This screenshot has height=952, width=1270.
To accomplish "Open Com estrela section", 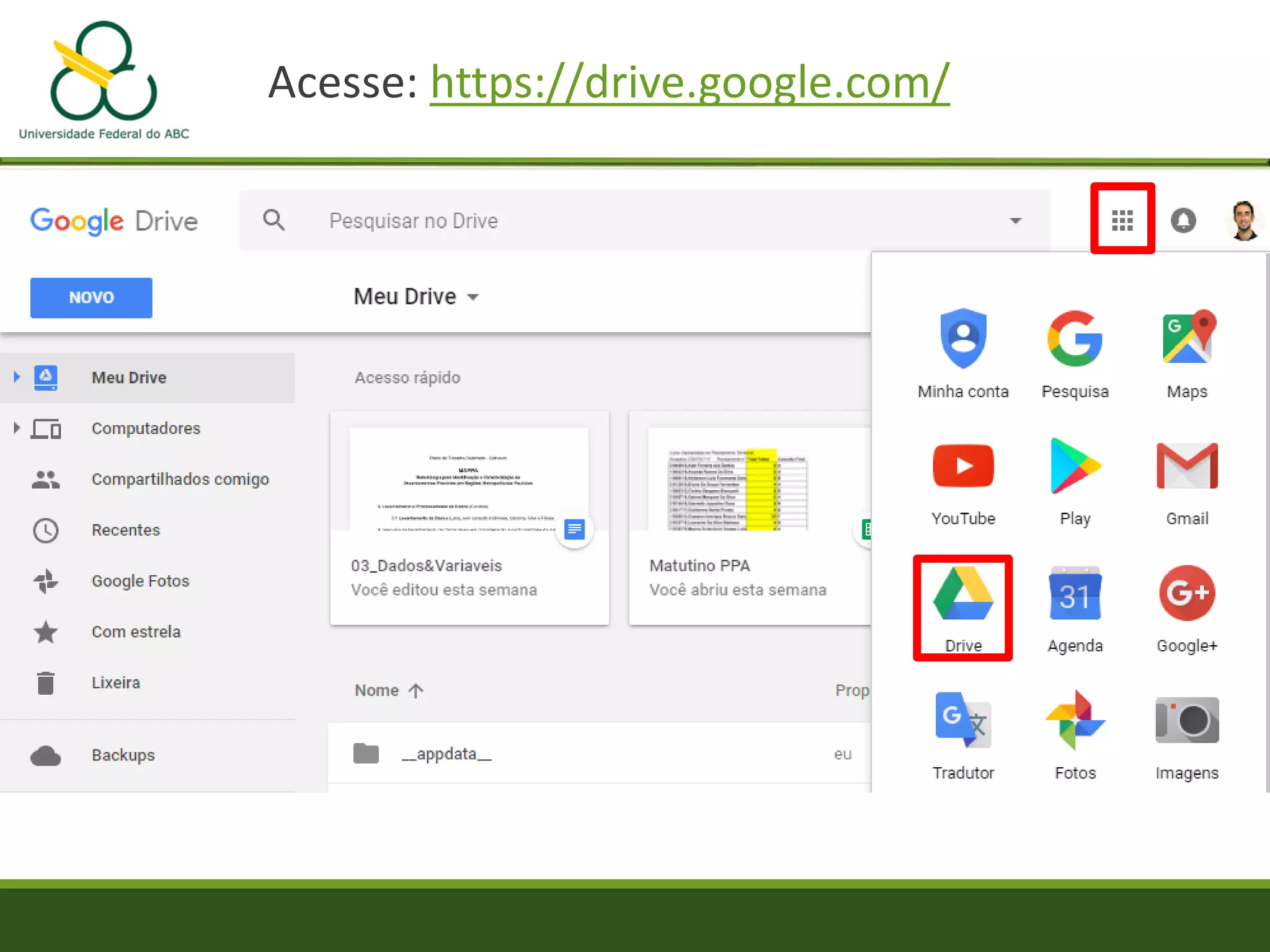I will [x=147, y=632].
